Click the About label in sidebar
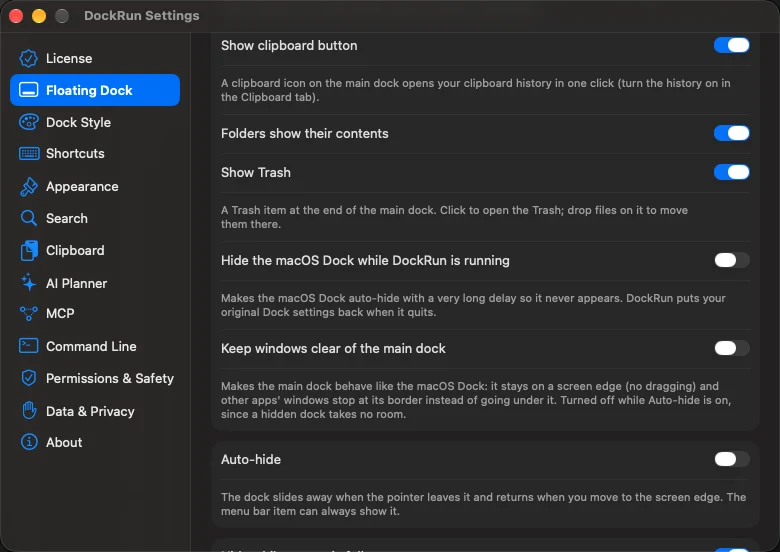Image resolution: width=780 pixels, height=552 pixels. (64, 442)
